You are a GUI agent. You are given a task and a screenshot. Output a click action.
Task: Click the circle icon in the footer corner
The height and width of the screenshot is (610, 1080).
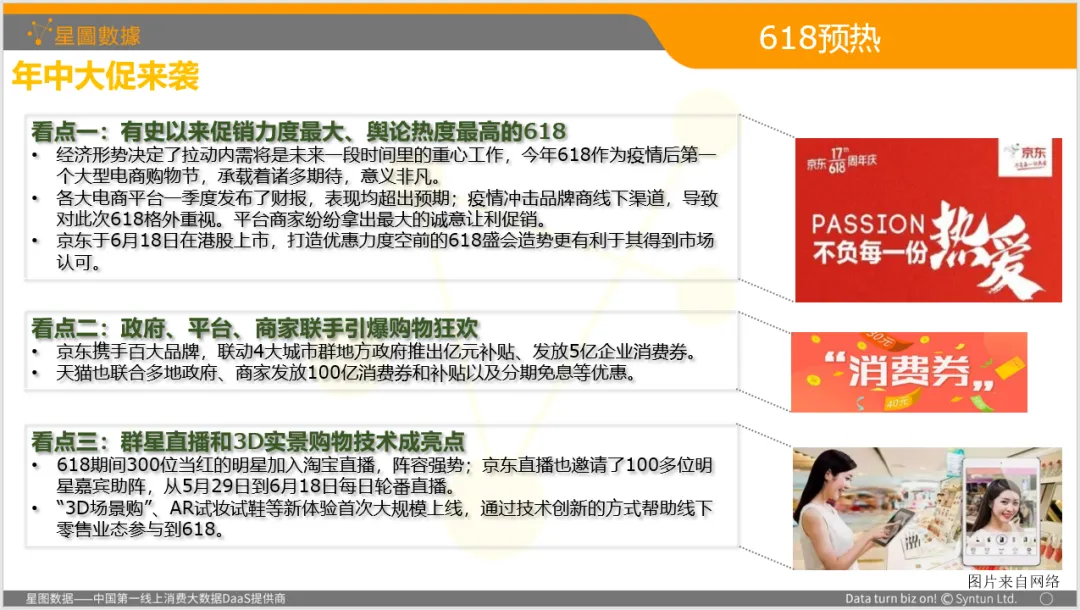click(1046, 598)
